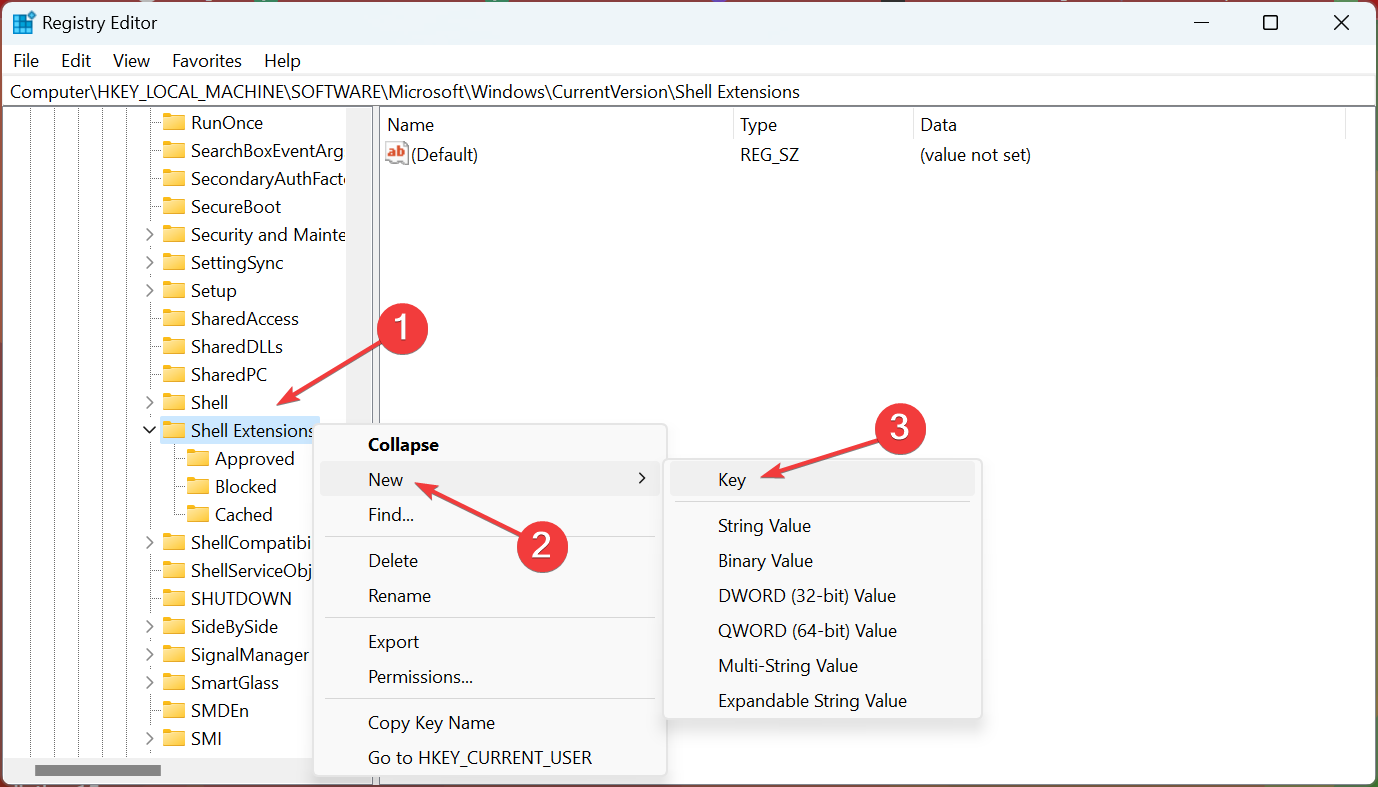Click the SearchBoxEventArg folder icon
1378x787 pixels.
coord(174,150)
